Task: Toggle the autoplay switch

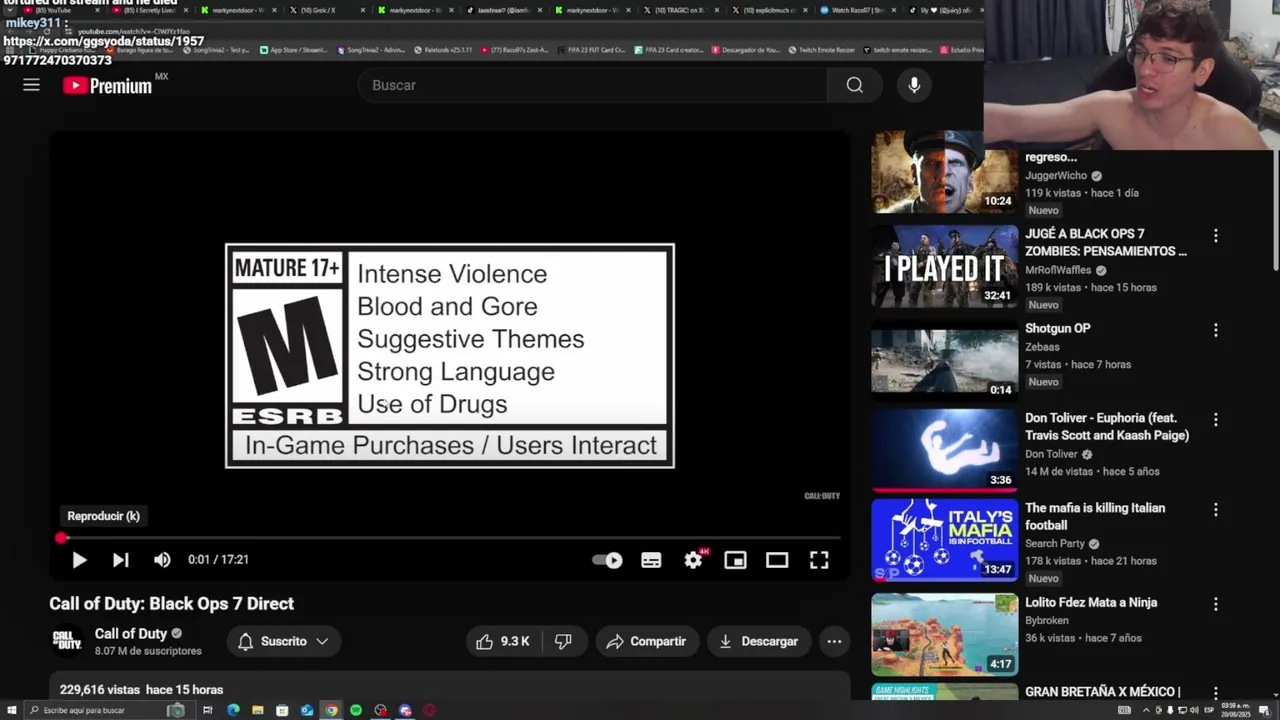Action: pos(607,560)
